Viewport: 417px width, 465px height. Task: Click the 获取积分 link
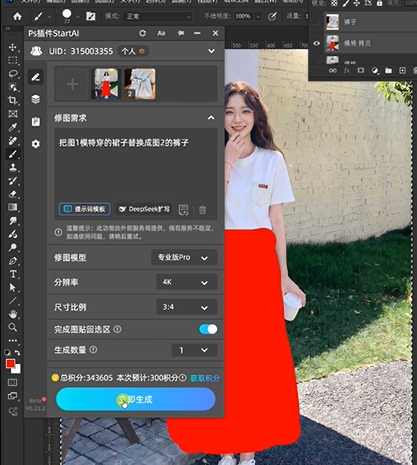point(205,378)
